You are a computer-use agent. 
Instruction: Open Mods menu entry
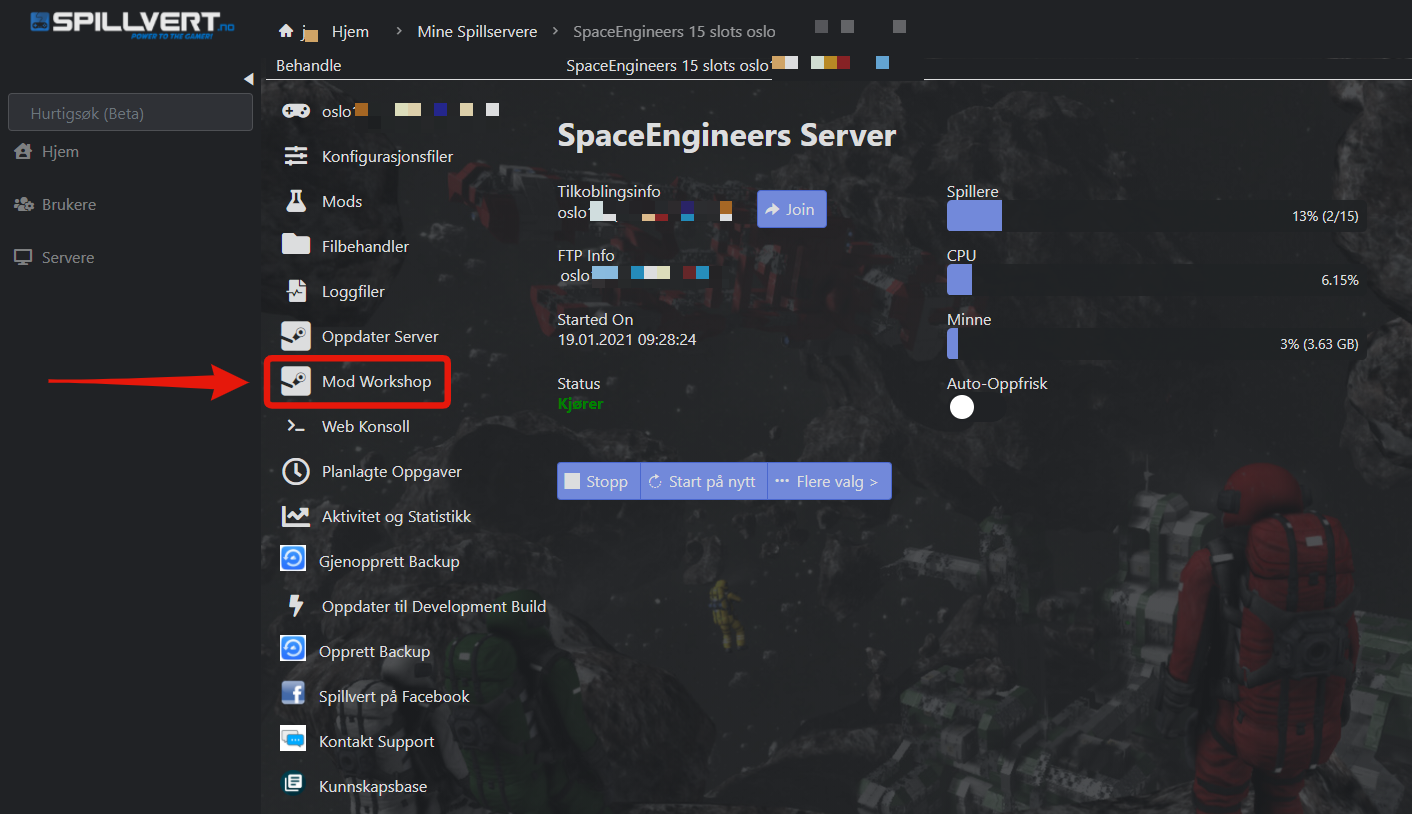click(342, 201)
